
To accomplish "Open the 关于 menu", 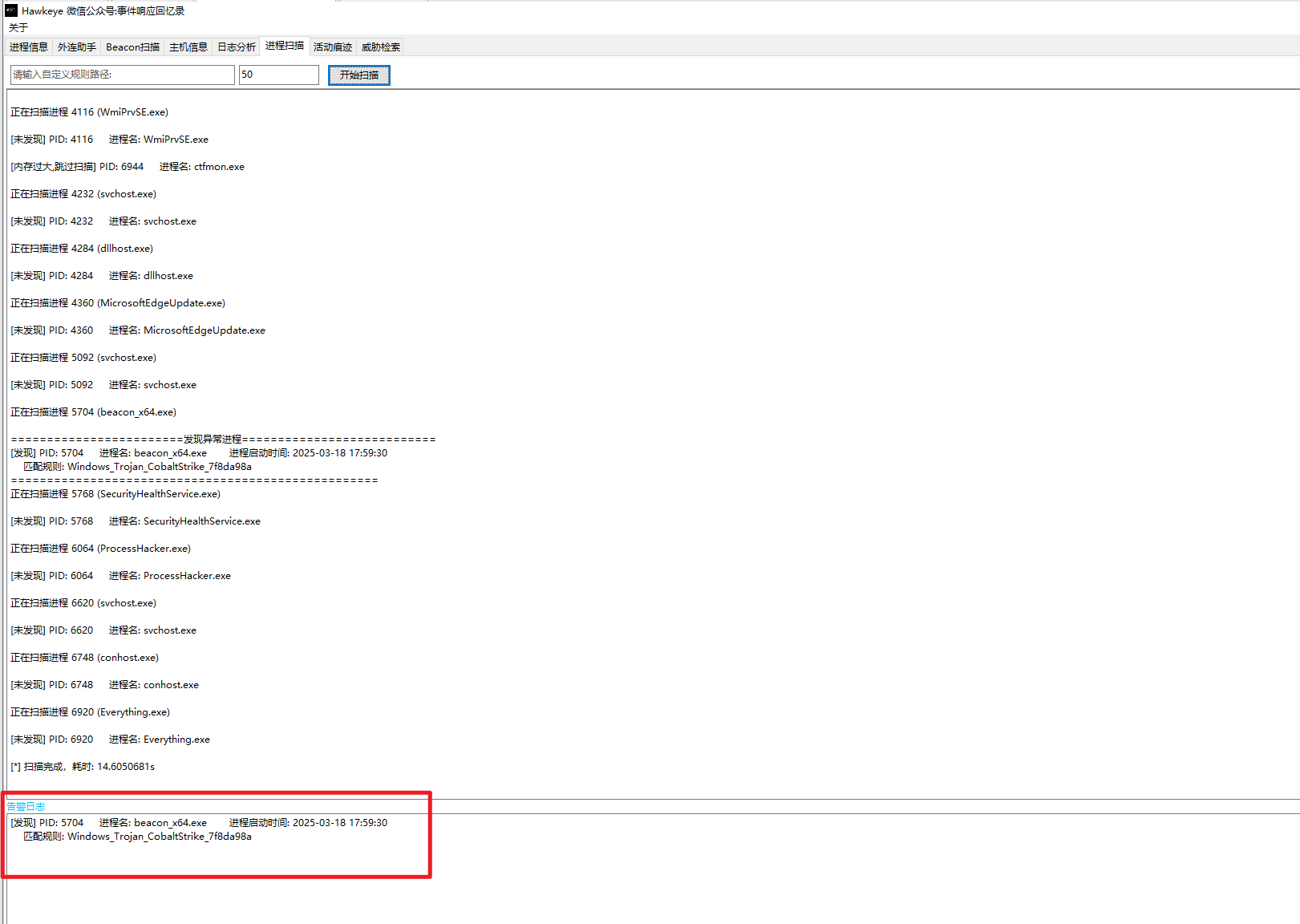I will click(18, 27).
